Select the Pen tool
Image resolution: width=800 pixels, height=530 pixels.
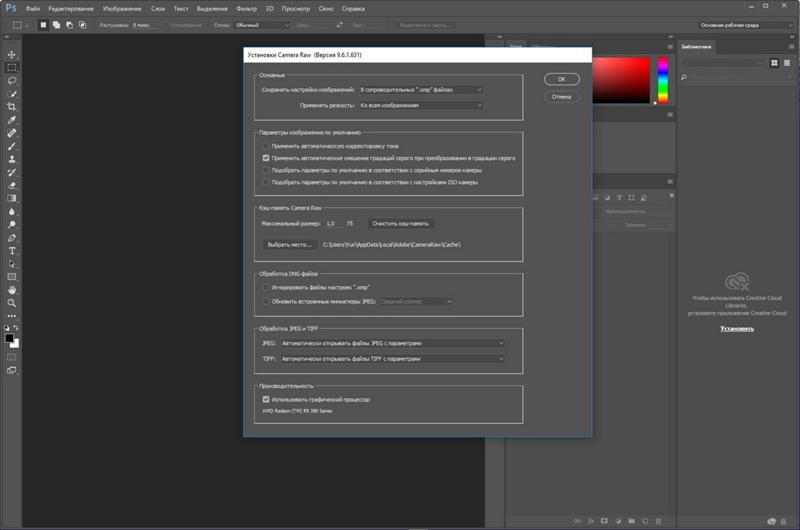(12, 238)
